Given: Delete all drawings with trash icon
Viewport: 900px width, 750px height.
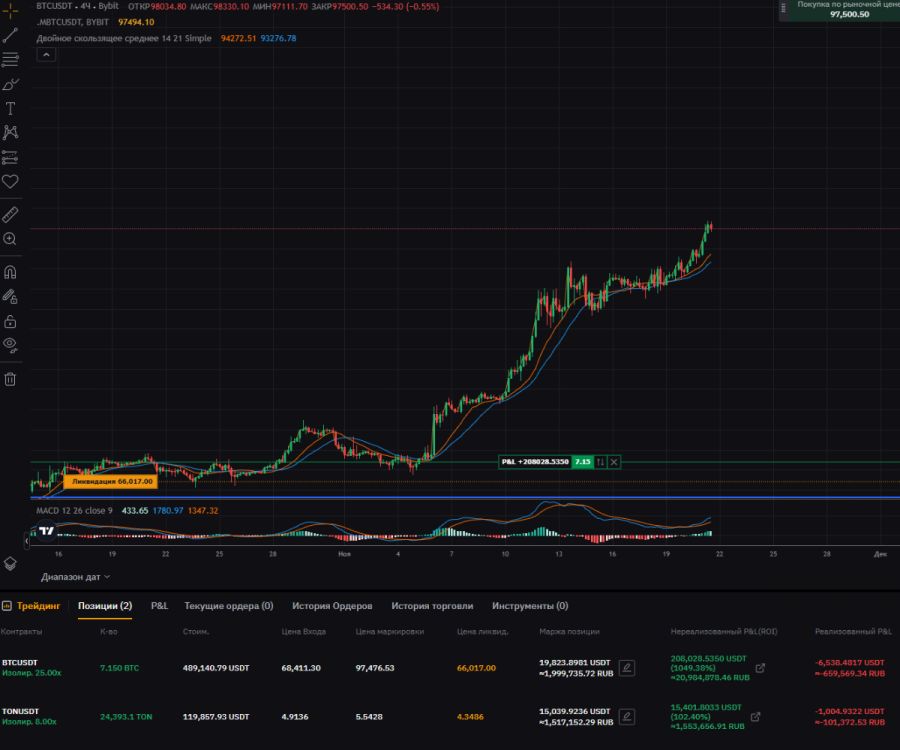Looking at the screenshot, I should 11,378.
